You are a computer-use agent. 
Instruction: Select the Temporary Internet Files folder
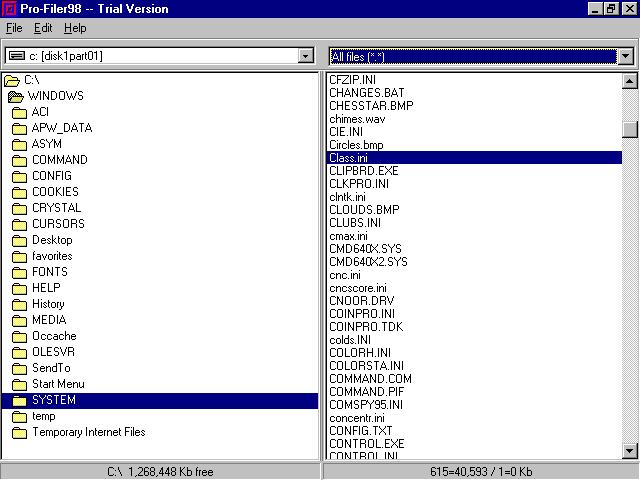[88, 432]
